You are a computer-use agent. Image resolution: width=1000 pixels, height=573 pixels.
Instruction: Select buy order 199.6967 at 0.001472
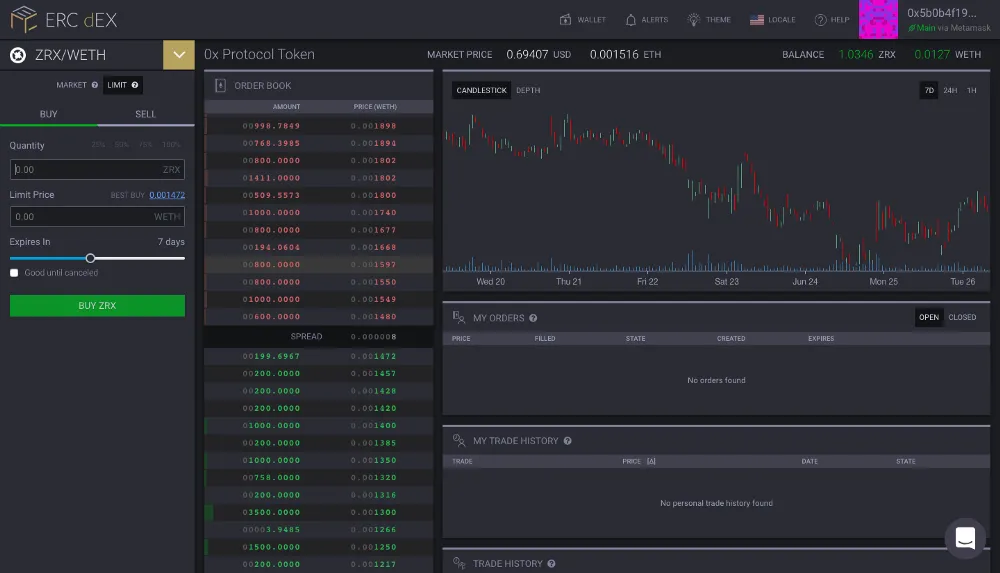click(x=318, y=356)
